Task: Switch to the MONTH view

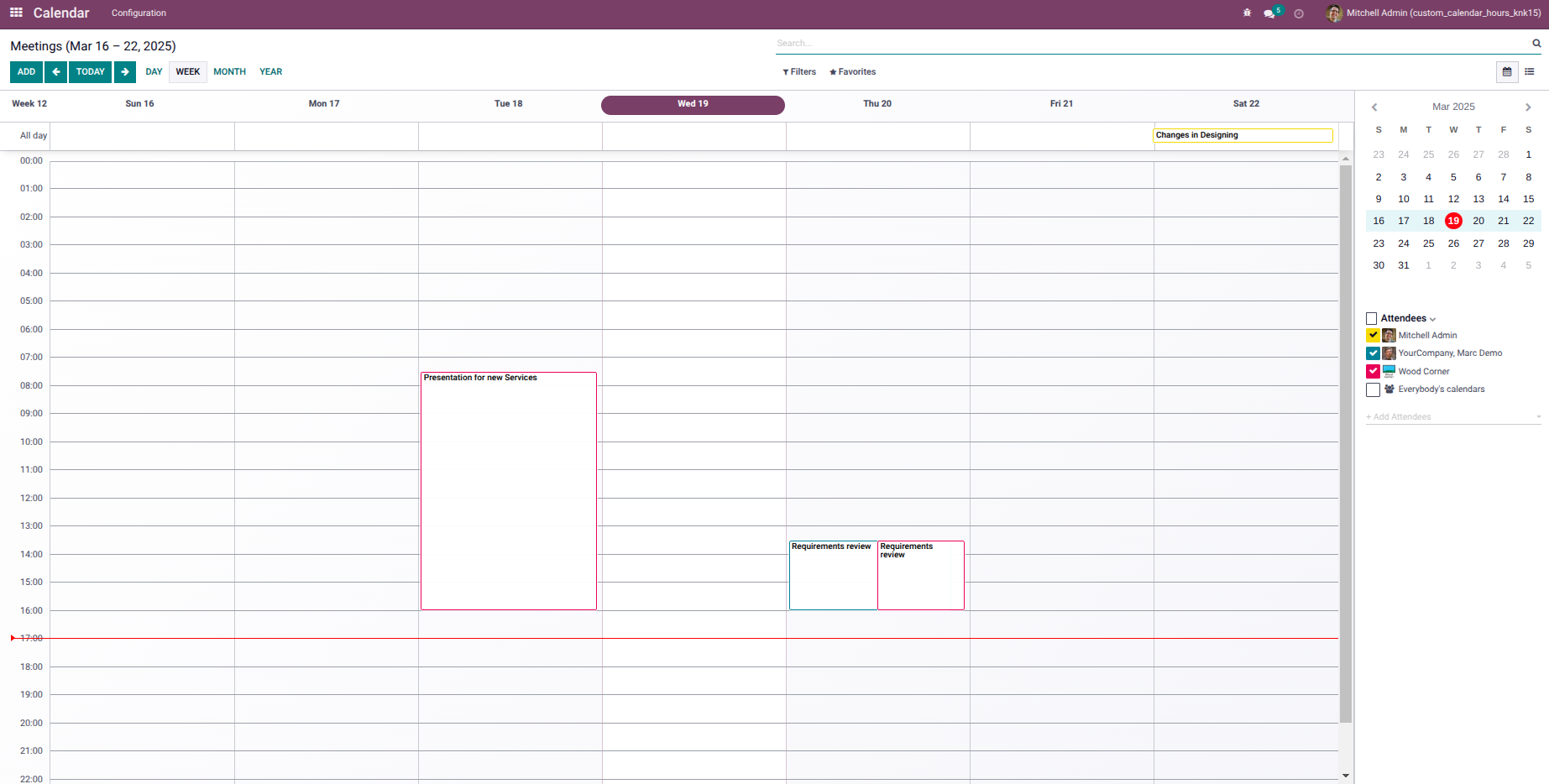Action: 229,72
